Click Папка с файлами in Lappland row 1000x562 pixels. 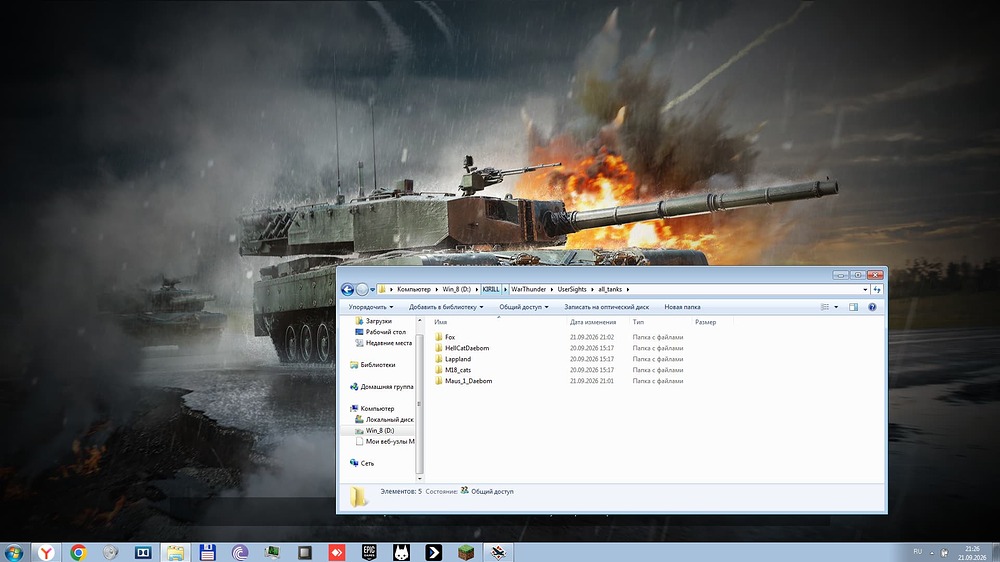click(658, 359)
